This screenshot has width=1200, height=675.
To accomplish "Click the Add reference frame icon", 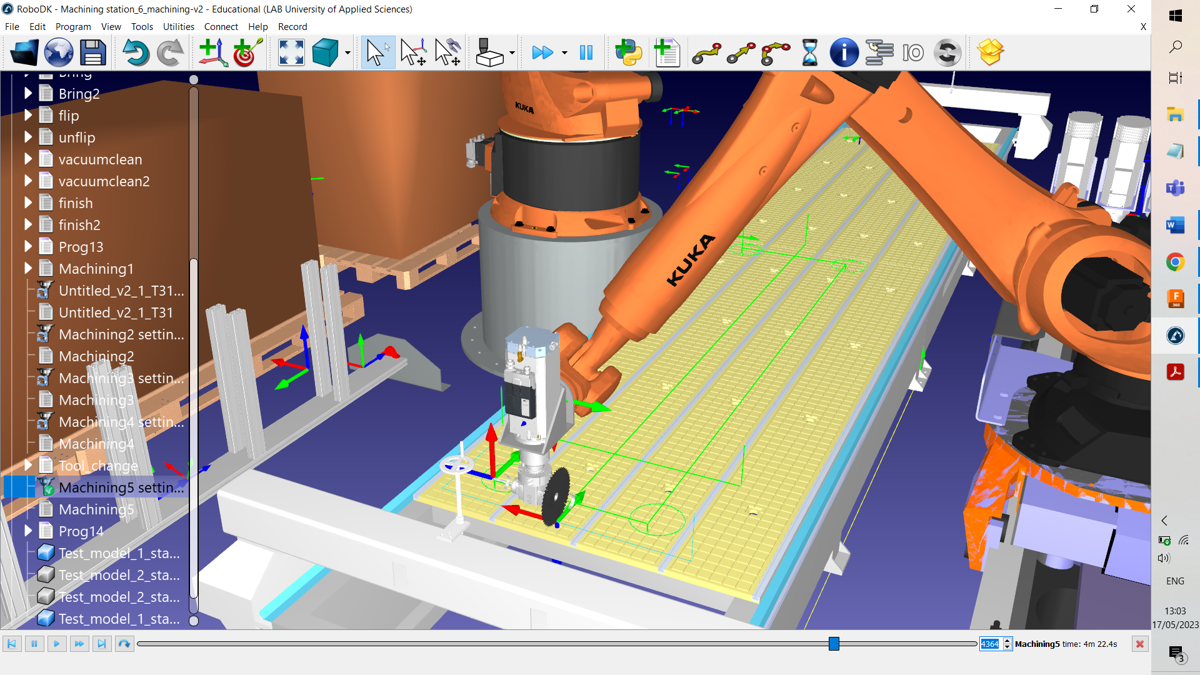I will click(x=211, y=53).
